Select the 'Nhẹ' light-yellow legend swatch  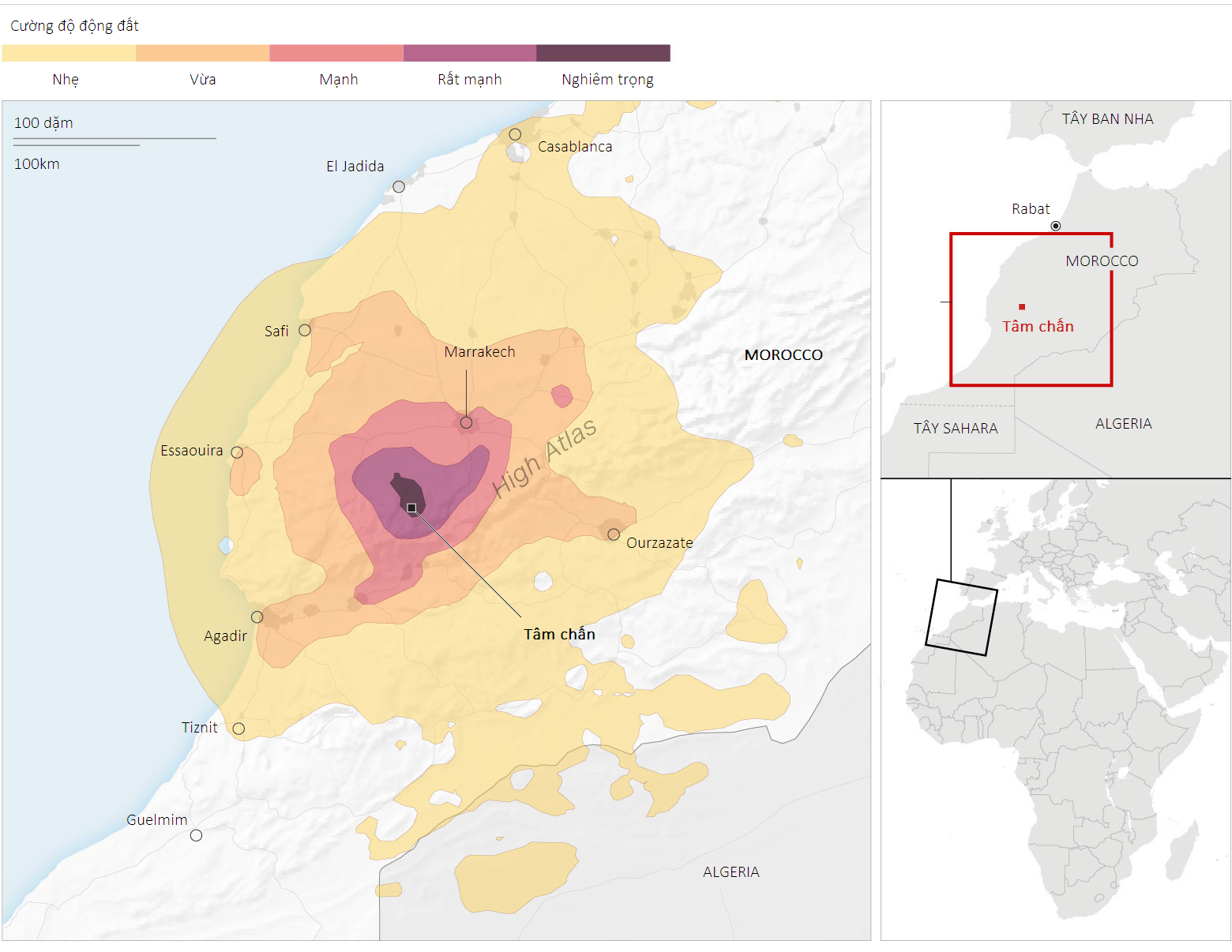69,53
